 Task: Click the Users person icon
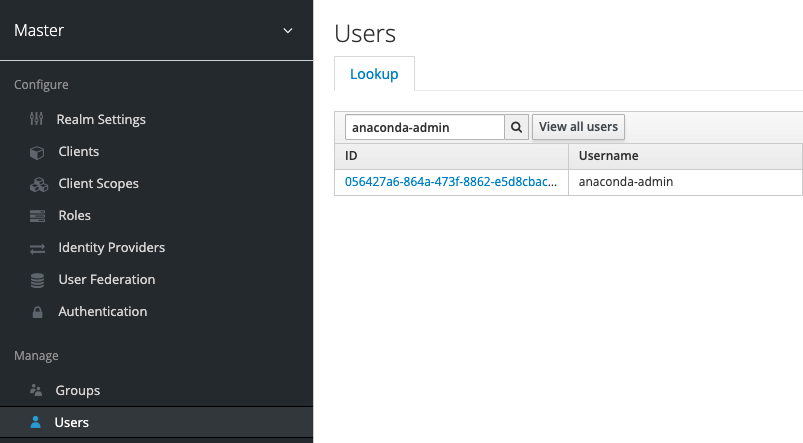click(x=35, y=422)
